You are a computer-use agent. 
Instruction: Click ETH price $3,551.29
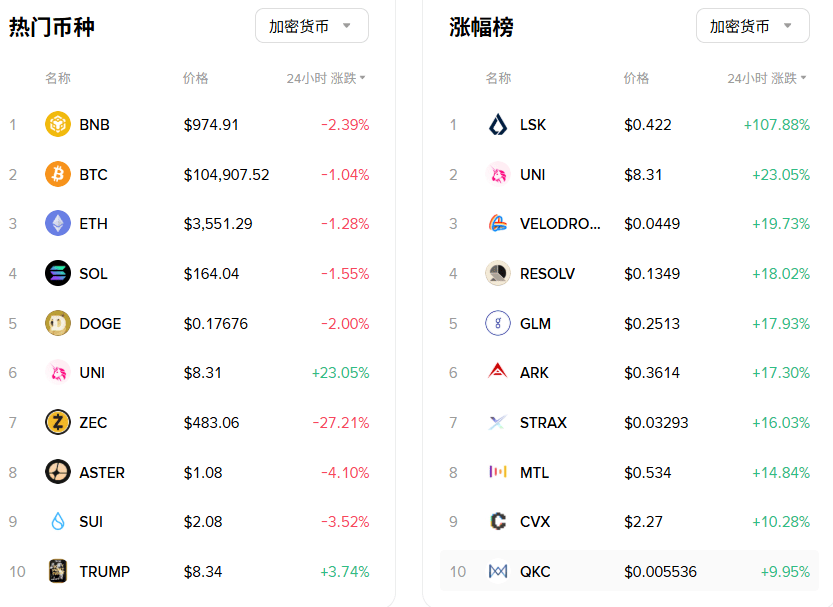[218, 224]
